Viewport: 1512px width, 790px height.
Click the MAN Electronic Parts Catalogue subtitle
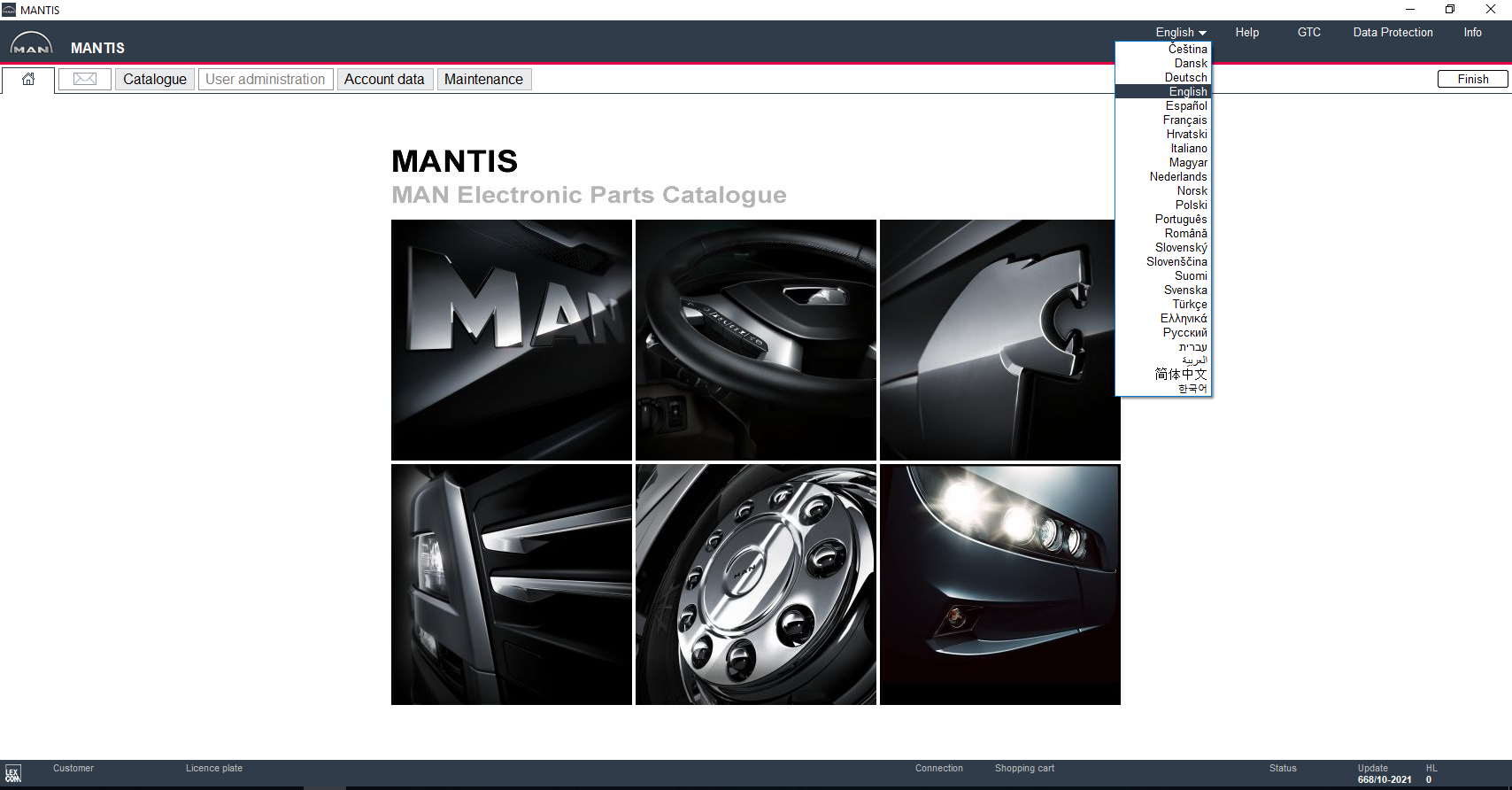(x=589, y=195)
